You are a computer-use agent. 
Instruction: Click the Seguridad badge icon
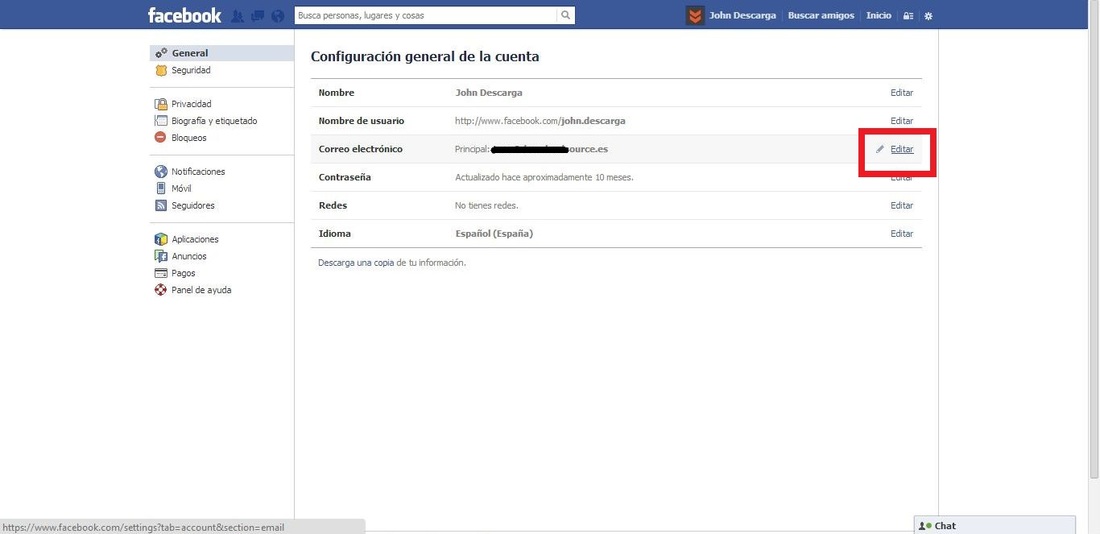(x=161, y=70)
